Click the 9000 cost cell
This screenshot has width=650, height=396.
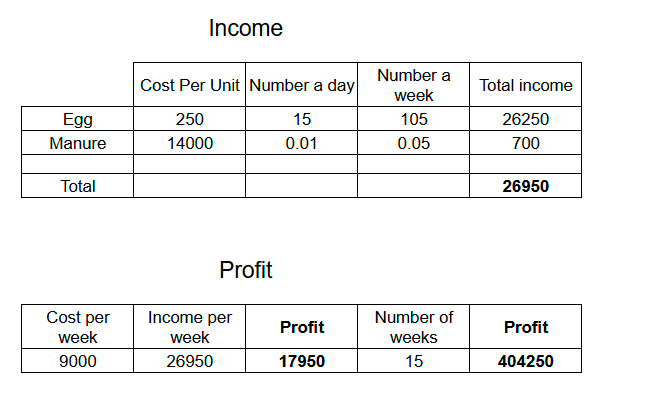78,361
